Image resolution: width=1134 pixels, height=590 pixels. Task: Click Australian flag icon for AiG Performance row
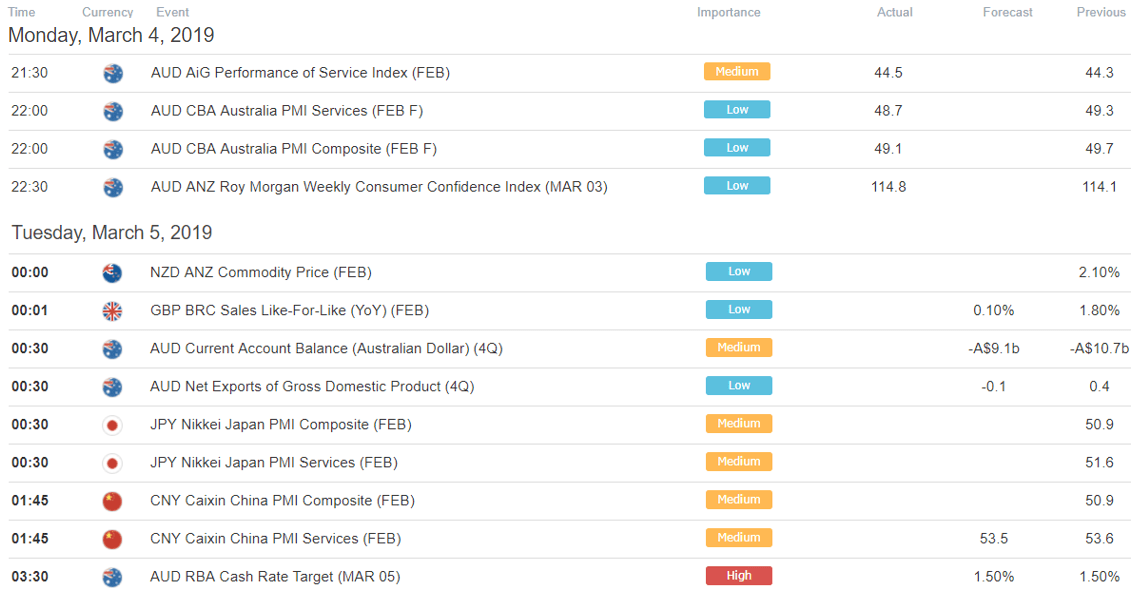coord(112,73)
